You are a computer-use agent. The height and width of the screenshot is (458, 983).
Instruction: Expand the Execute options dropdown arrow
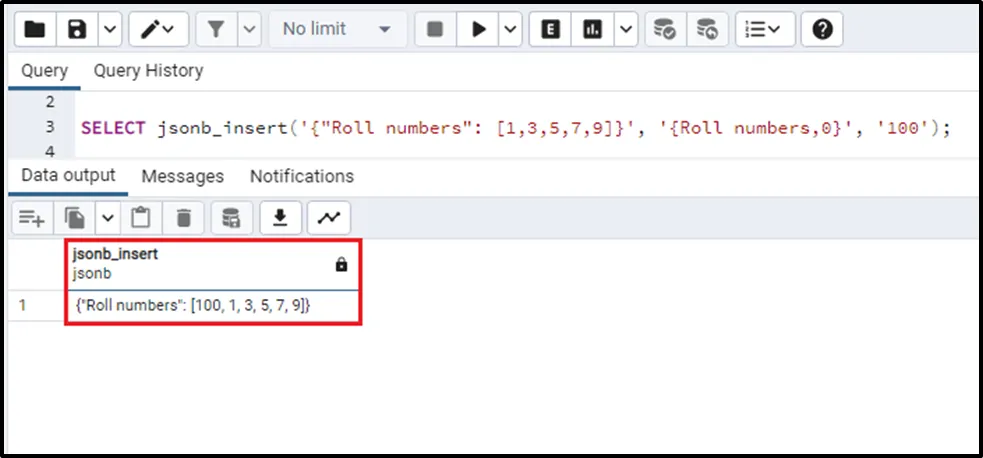coord(513,30)
